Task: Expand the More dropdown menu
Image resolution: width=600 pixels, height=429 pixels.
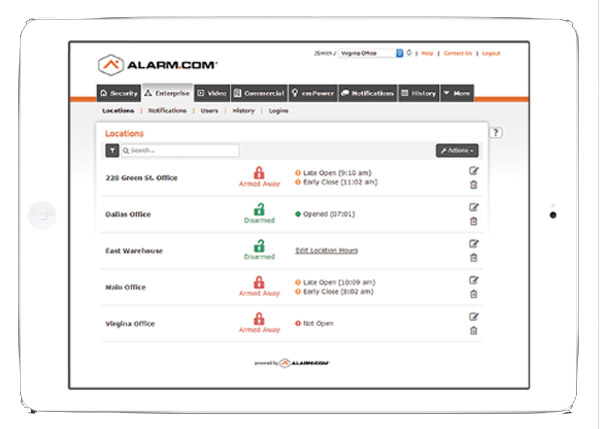Action: point(457,93)
